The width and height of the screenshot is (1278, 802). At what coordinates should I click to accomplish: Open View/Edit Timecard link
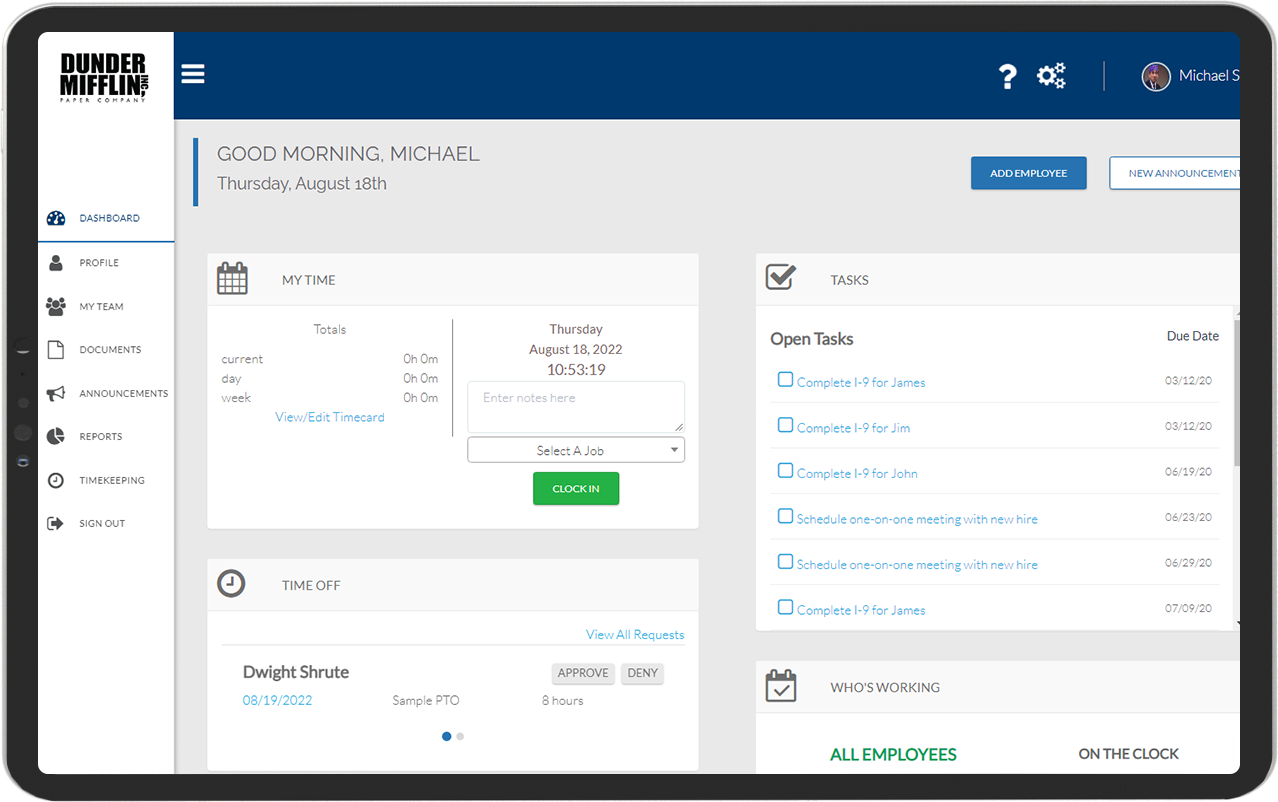[330, 417]
